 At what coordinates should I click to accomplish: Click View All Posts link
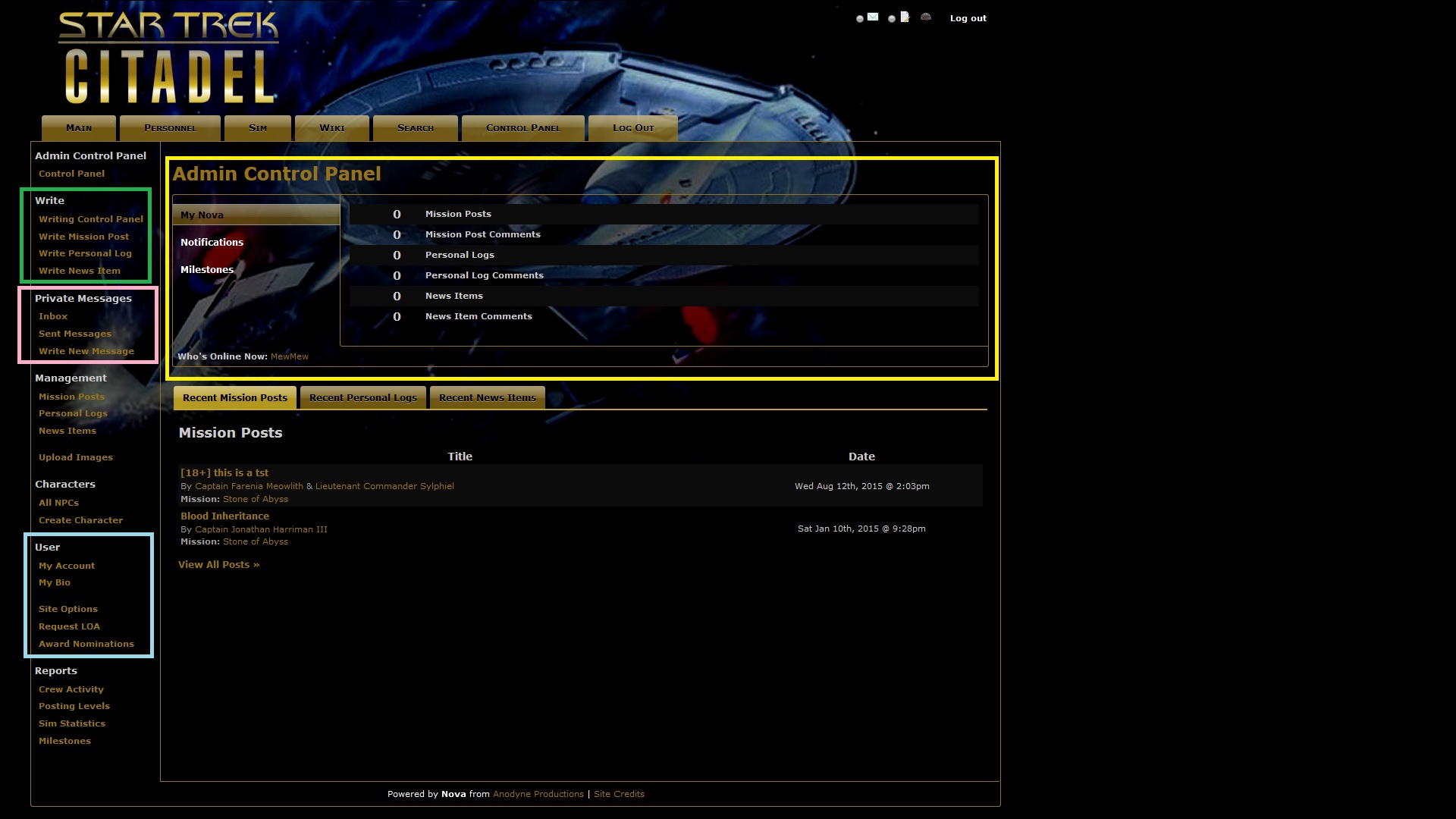tap(218, 565)
